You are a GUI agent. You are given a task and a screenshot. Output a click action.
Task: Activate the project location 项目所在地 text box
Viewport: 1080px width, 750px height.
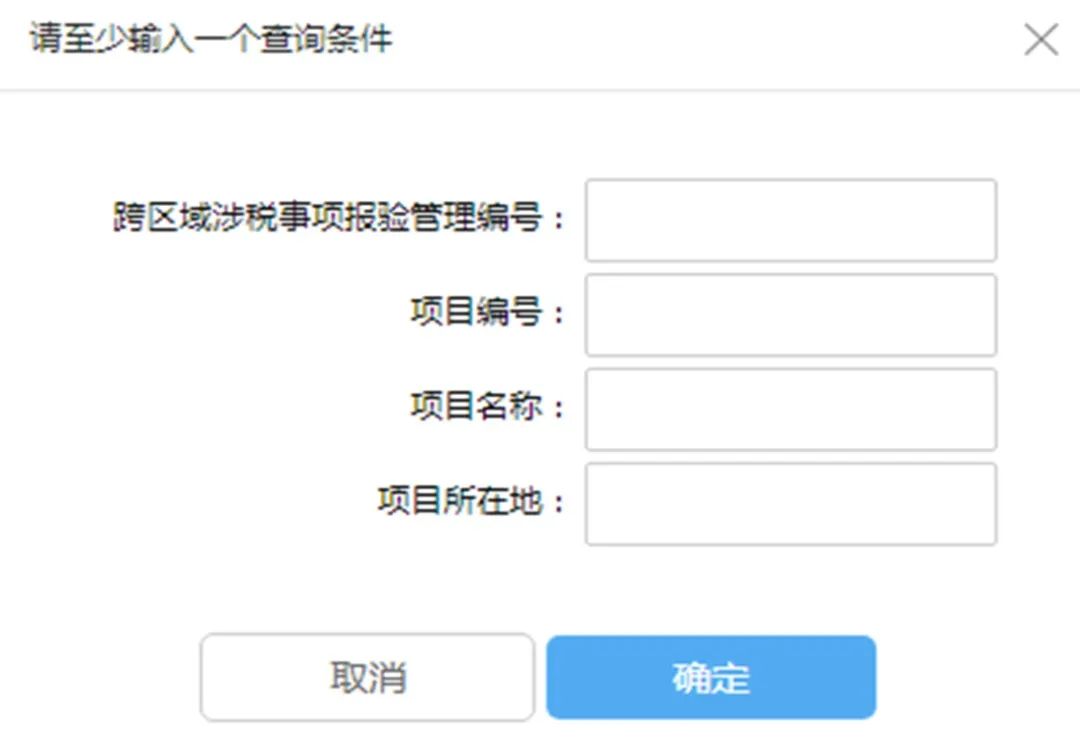click(x=791, y=504)
